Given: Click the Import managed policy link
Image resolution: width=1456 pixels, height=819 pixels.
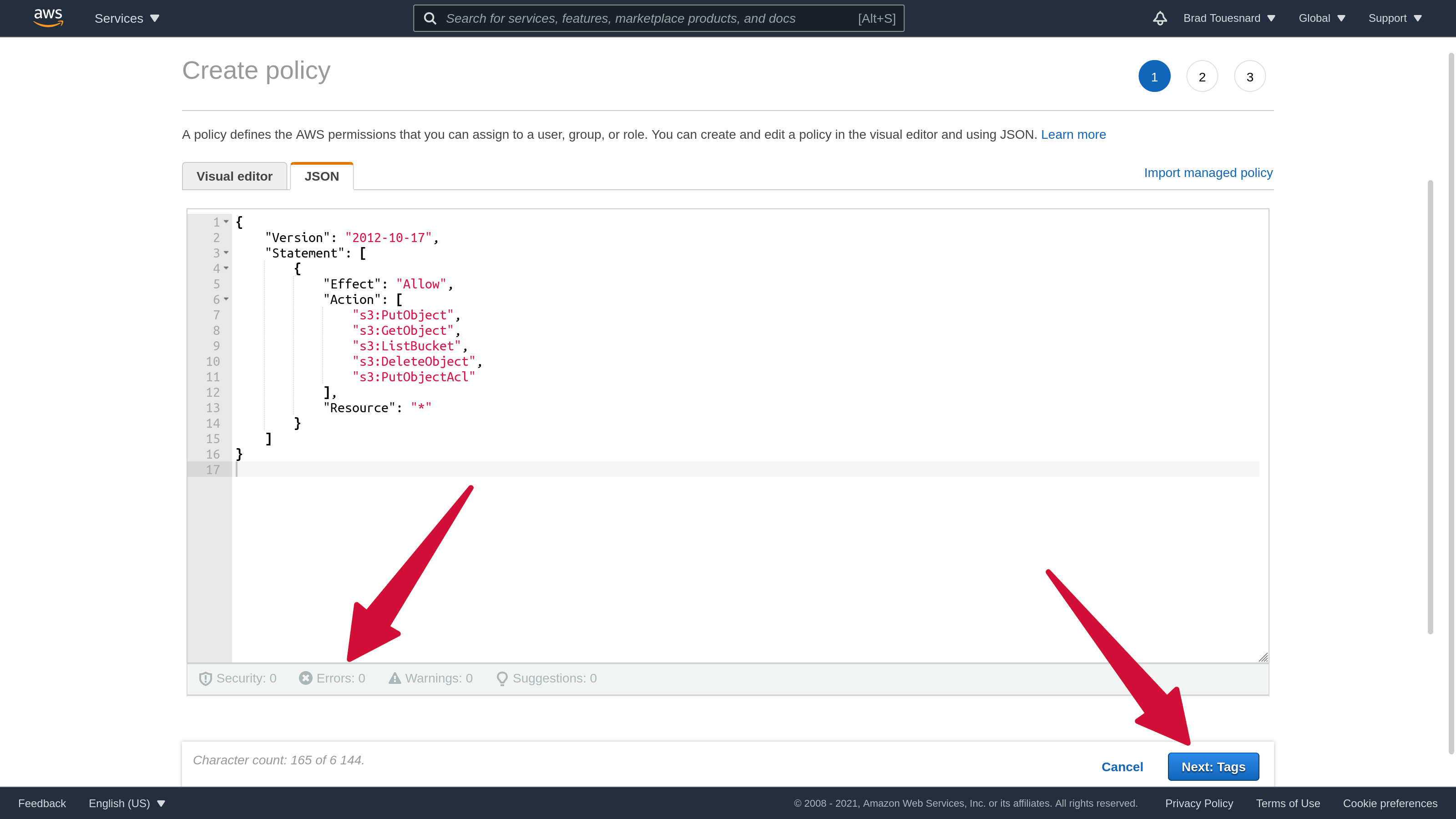Looking at the screenshot, I should click(x=1208, y=172).
